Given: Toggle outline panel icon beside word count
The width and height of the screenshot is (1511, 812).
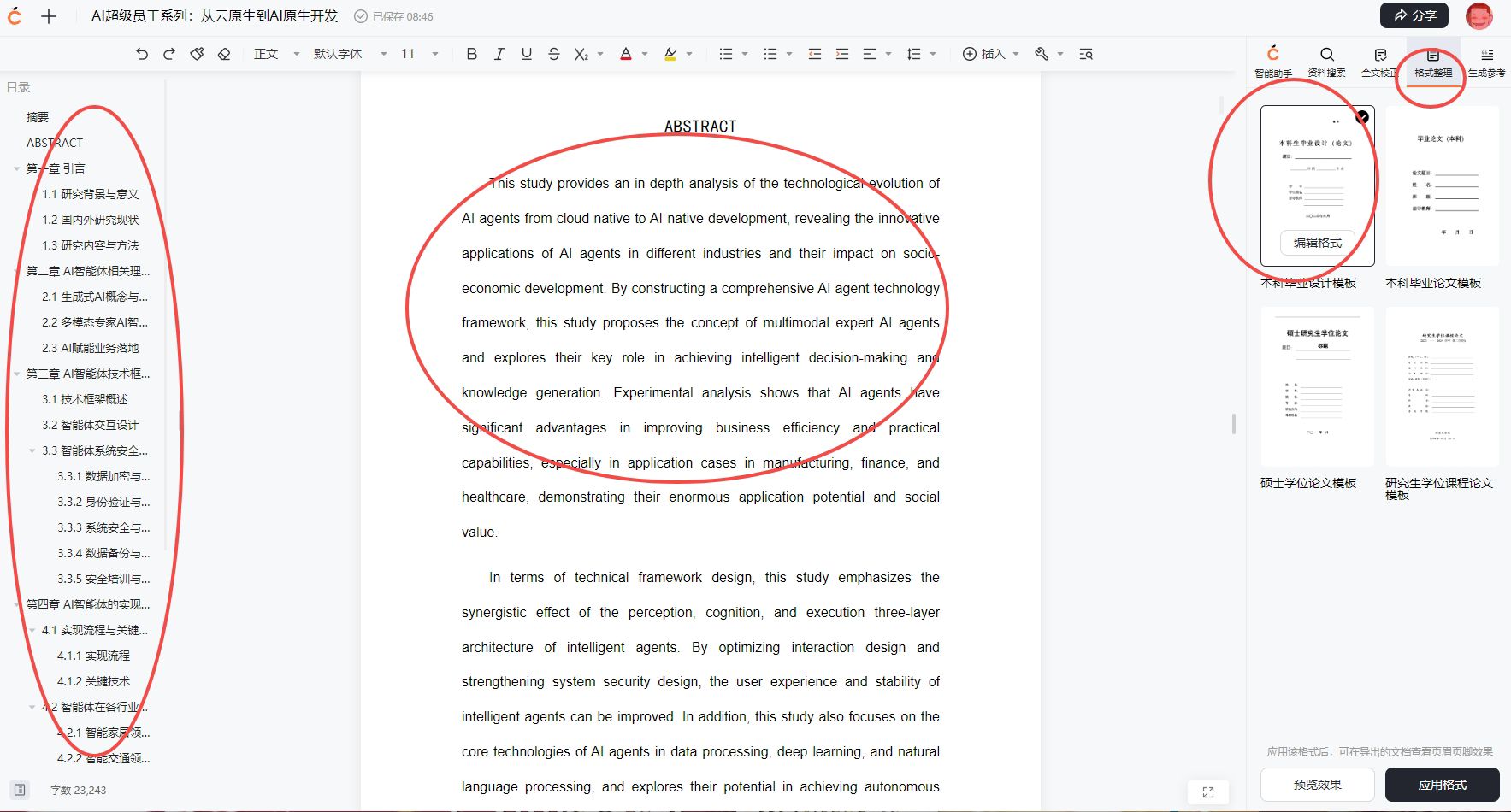Looking at the screenshot, I should [21, 790].
